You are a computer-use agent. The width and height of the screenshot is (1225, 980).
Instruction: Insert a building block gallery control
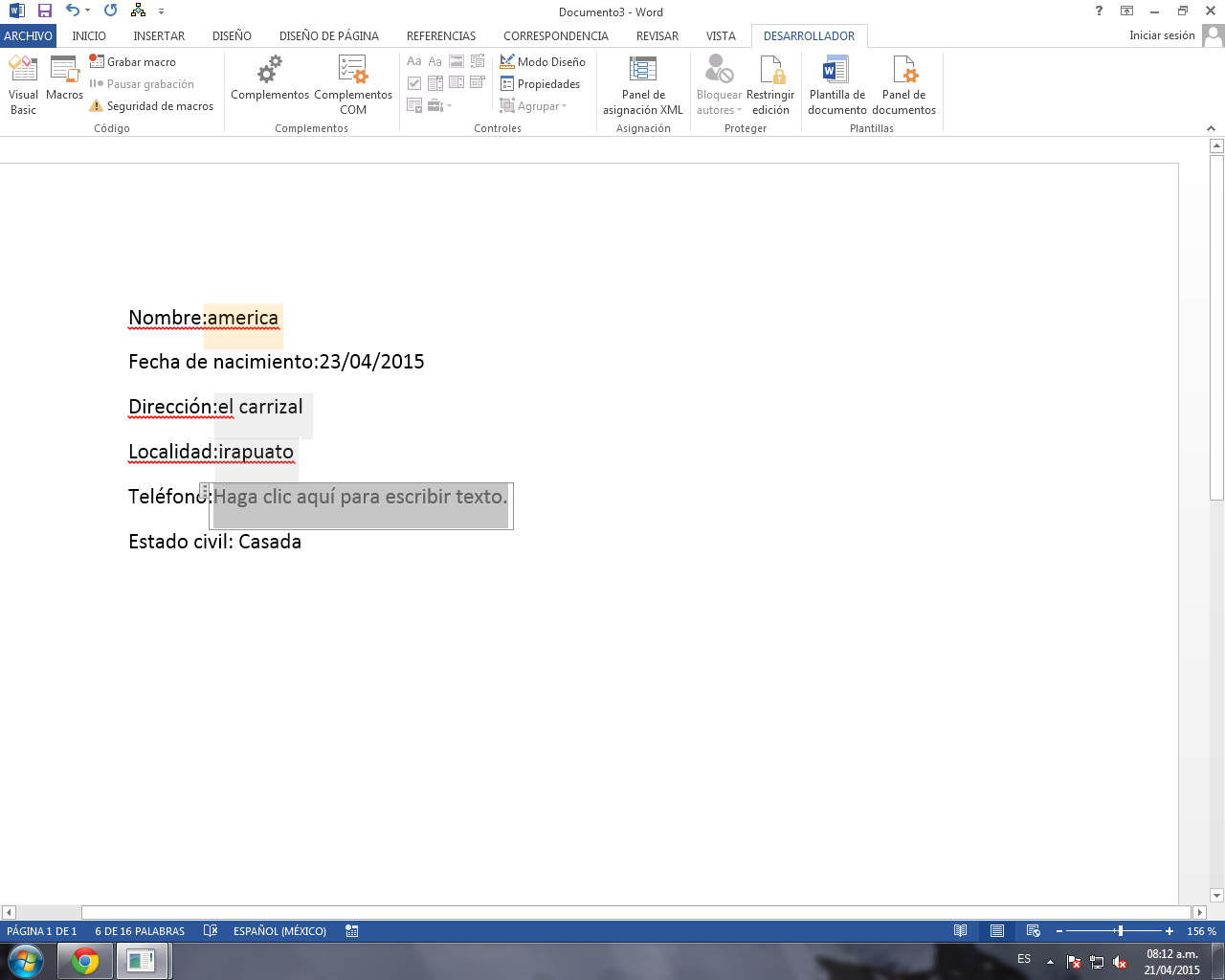(478, 61)
